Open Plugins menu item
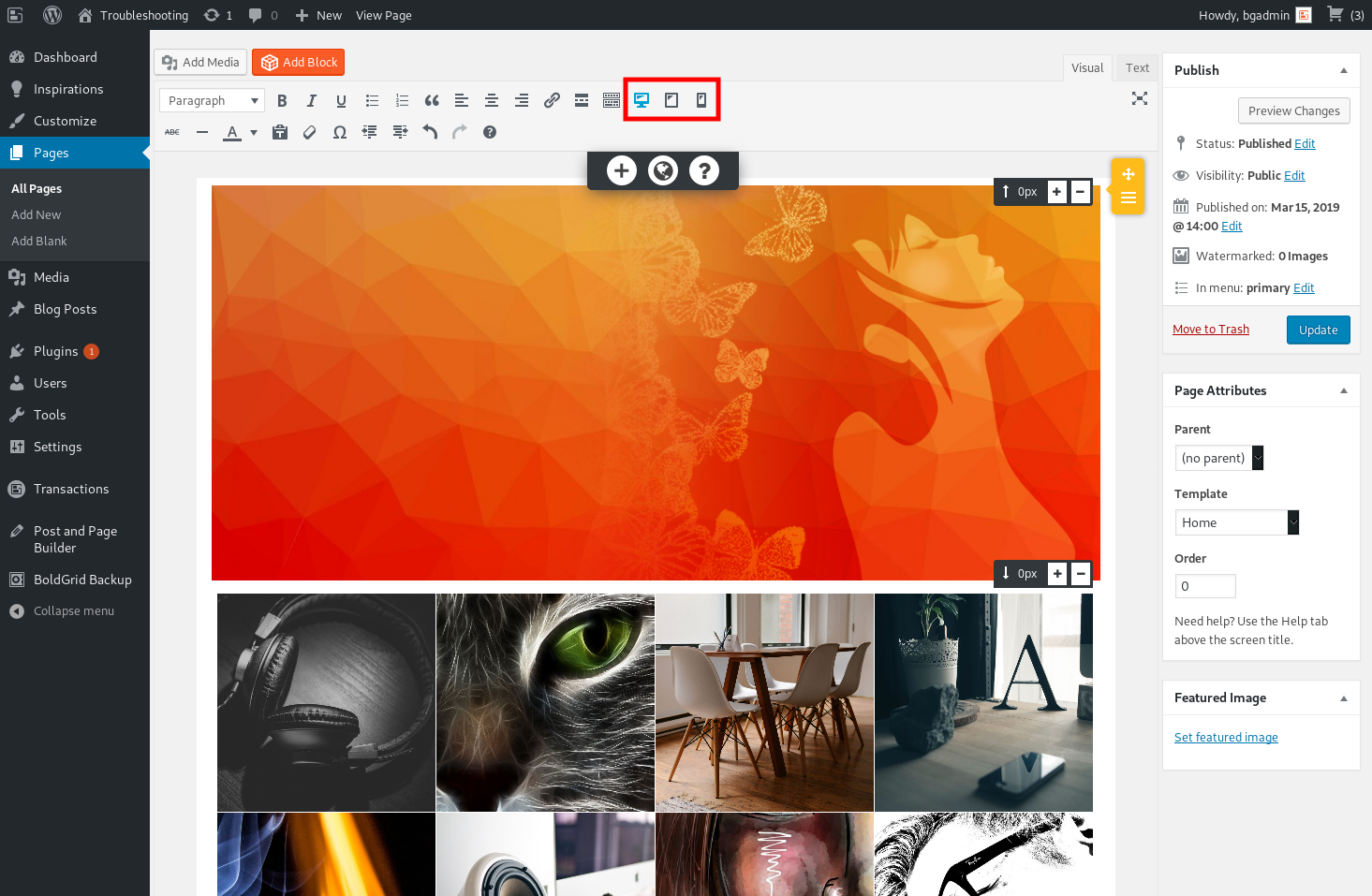 (x=75, y=351)
